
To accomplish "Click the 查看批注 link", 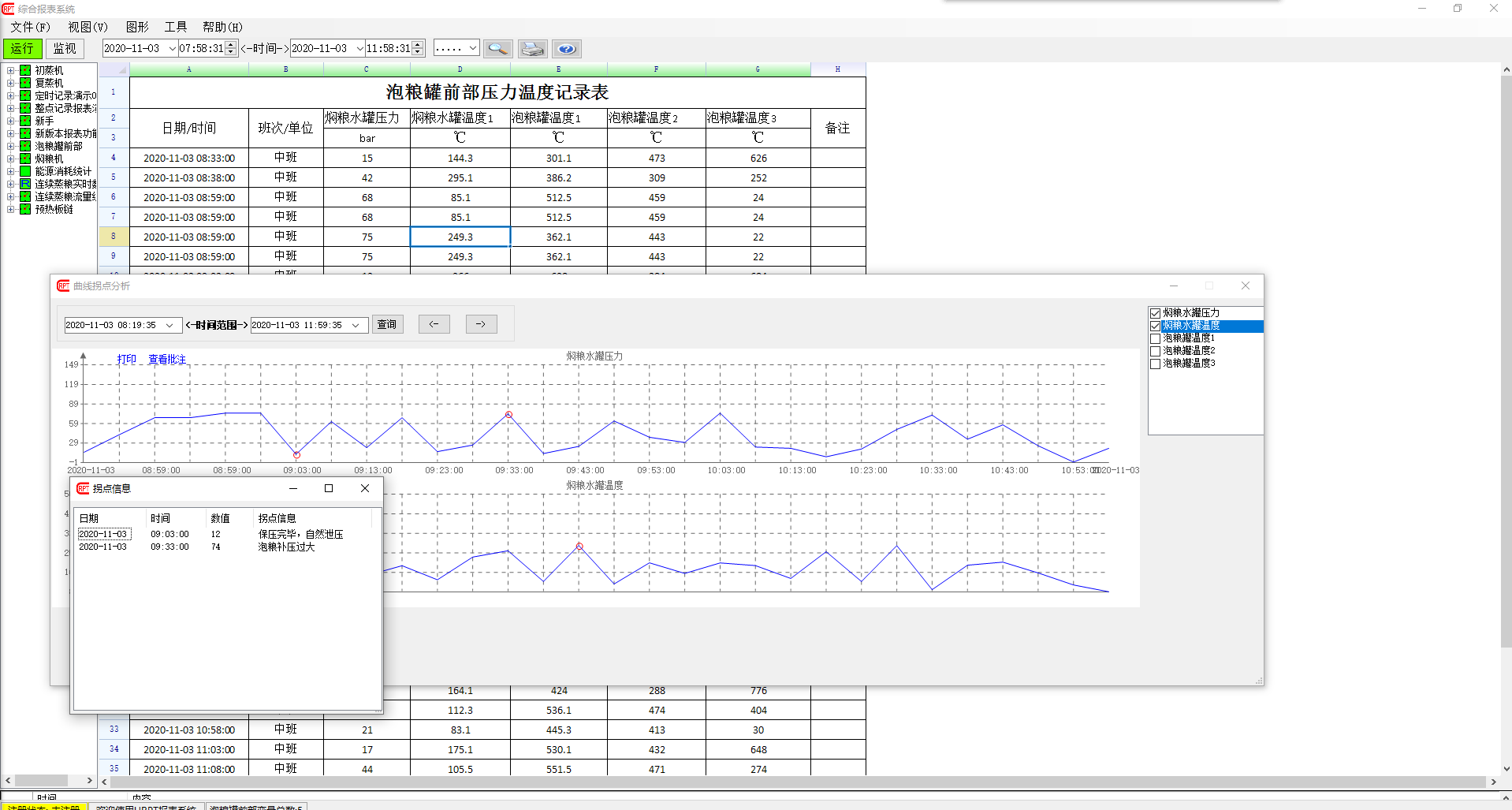I will (167, 360).
